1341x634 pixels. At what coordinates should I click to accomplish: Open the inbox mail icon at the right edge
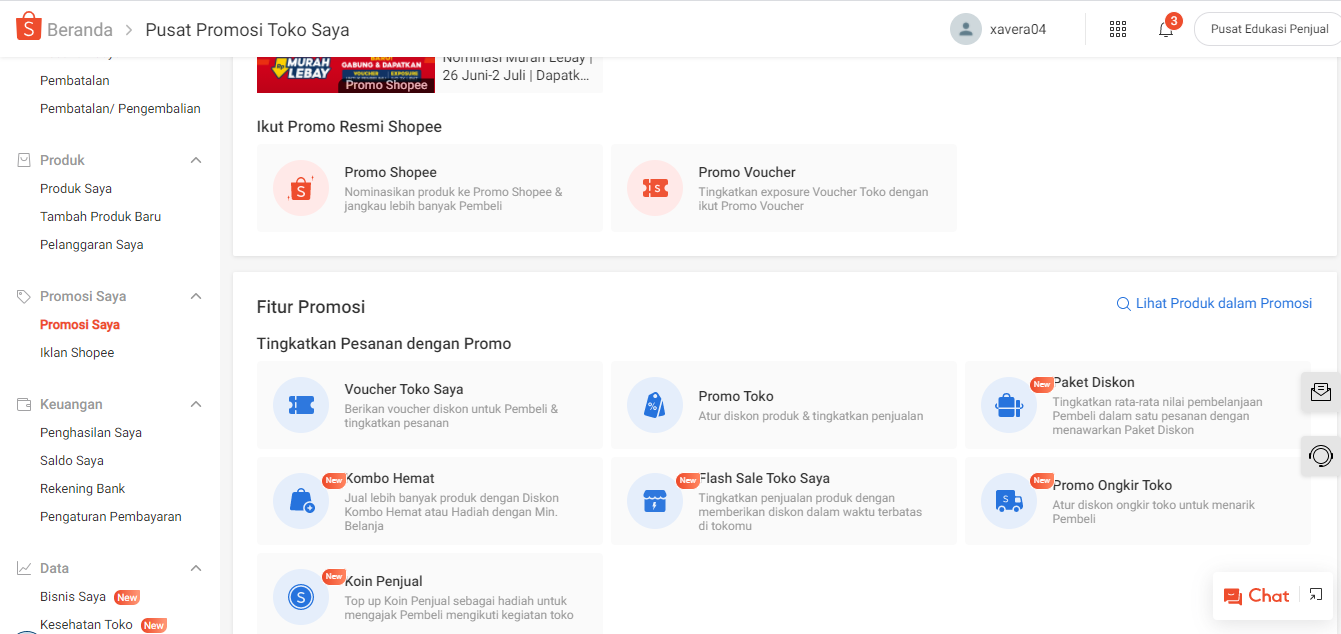click(1321, 392)
